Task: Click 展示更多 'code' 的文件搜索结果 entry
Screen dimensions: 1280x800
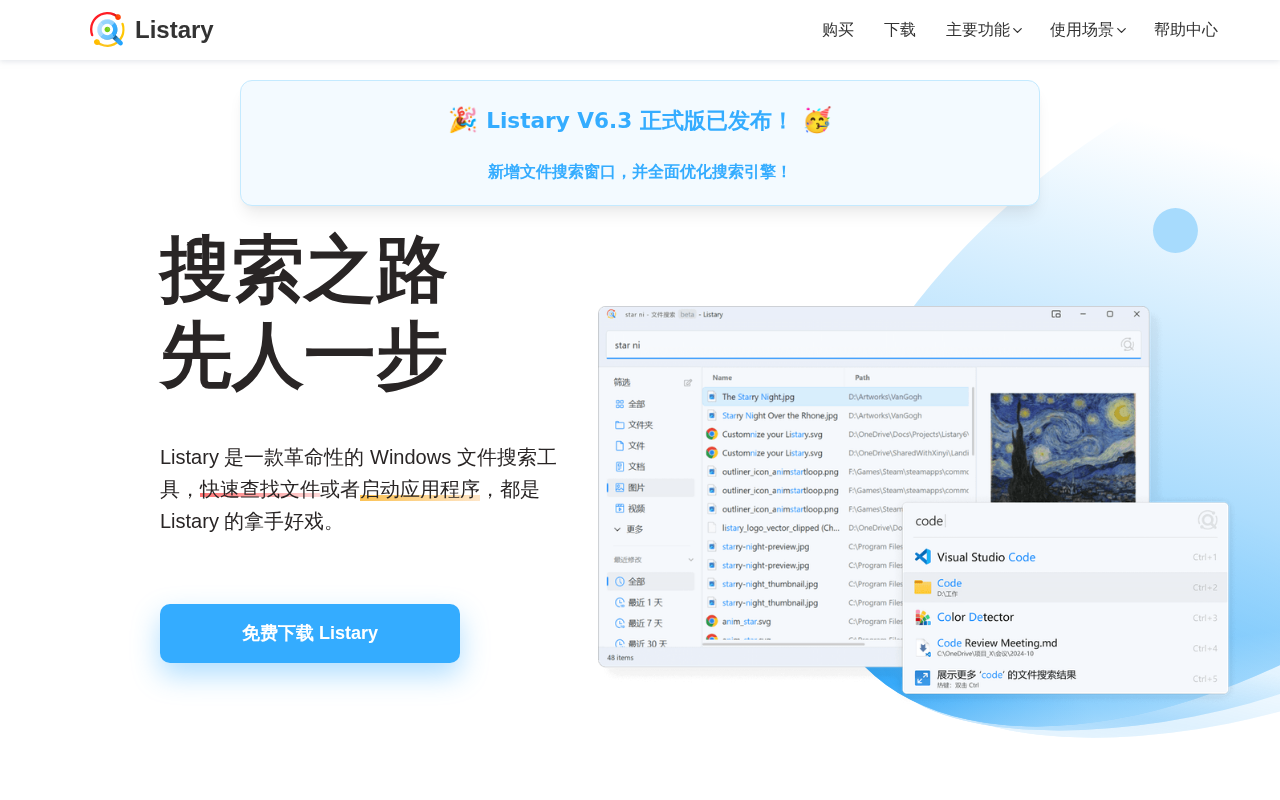Action: pos(1065,678)
